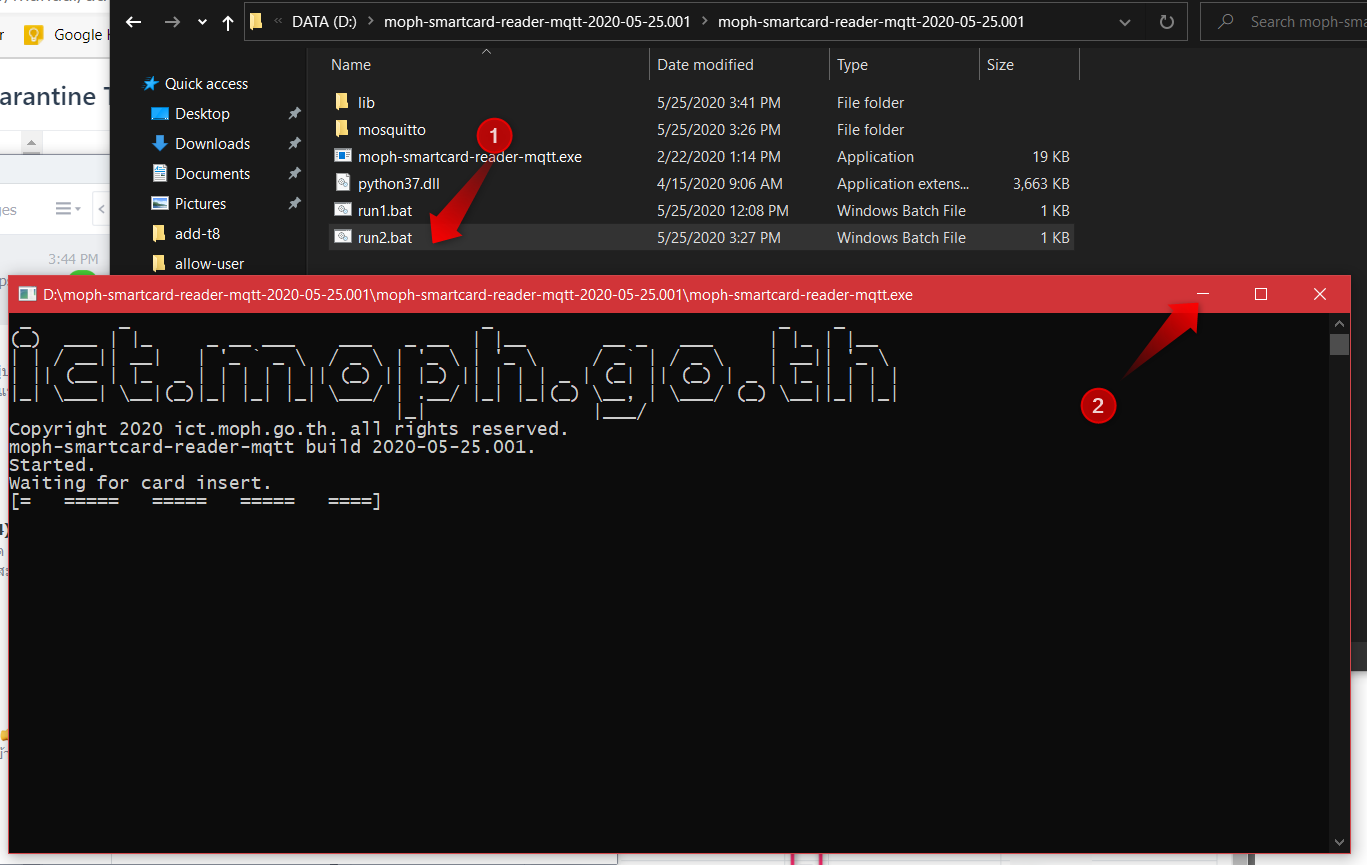Click second path segment in address bar
1367x865 pixels.
click(x=537, y=21)
